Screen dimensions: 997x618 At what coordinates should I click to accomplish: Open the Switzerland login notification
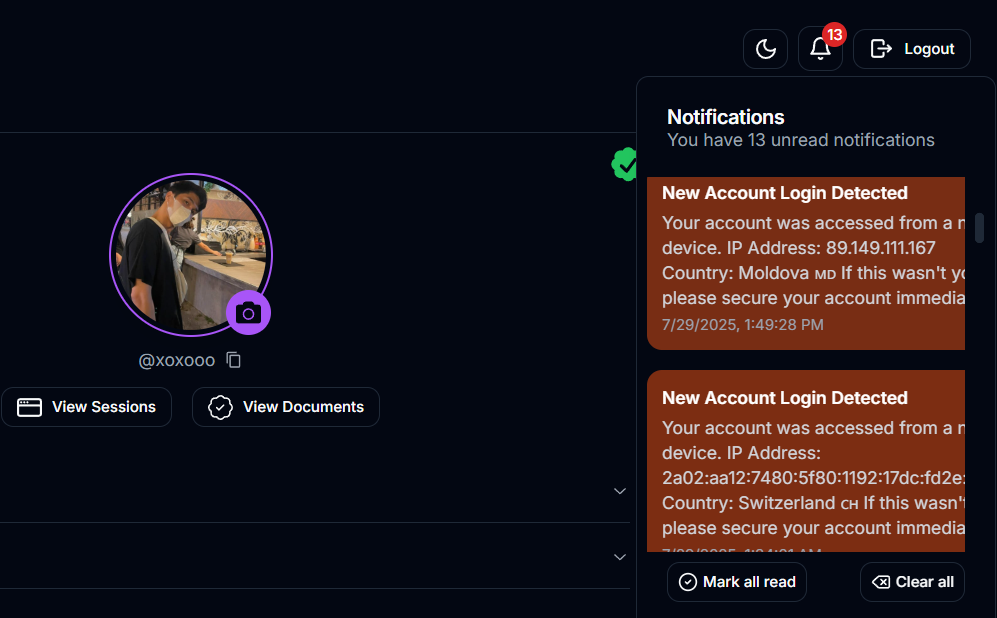(x=805, y=460)
